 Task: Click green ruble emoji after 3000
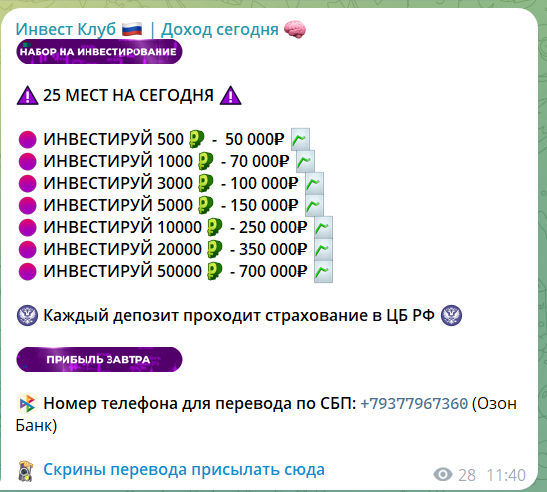click(205, 183)
